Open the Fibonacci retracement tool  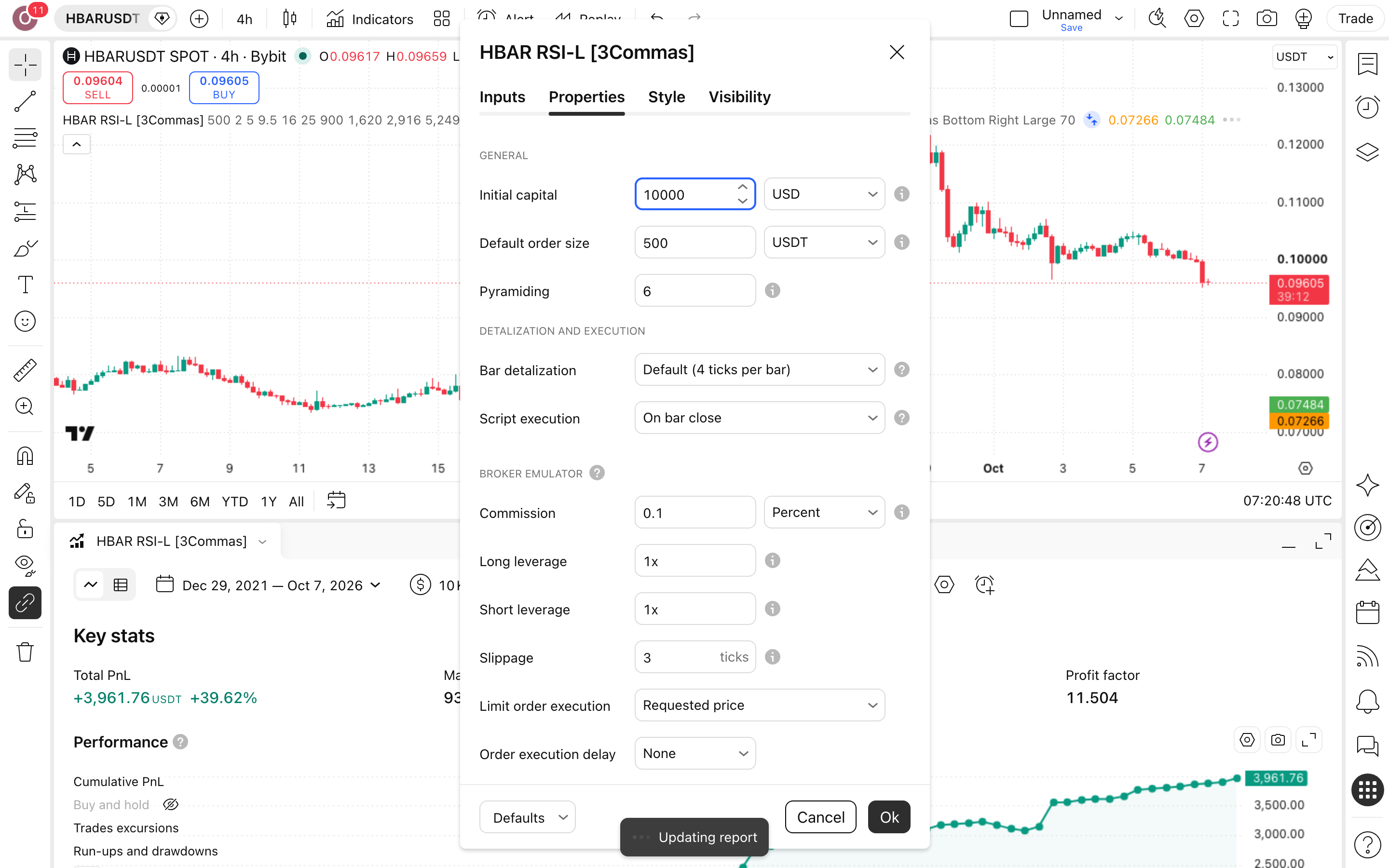(25, 138)
